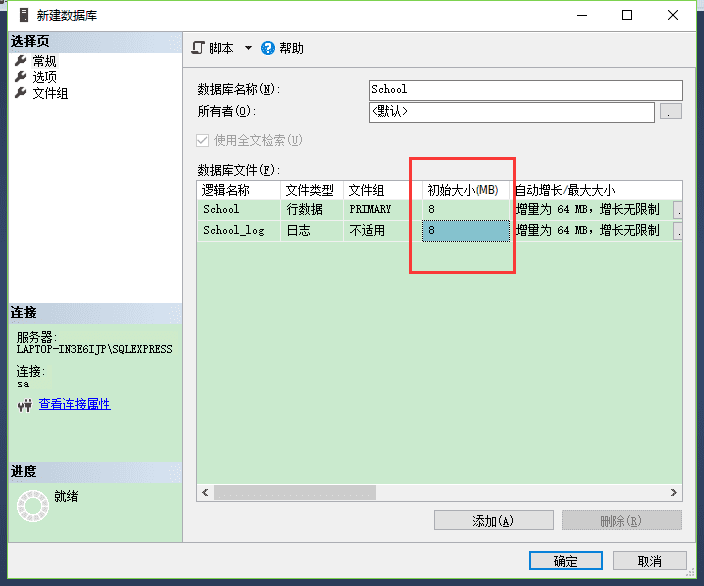Click the horizontal scrollbar right arrow

674,493
